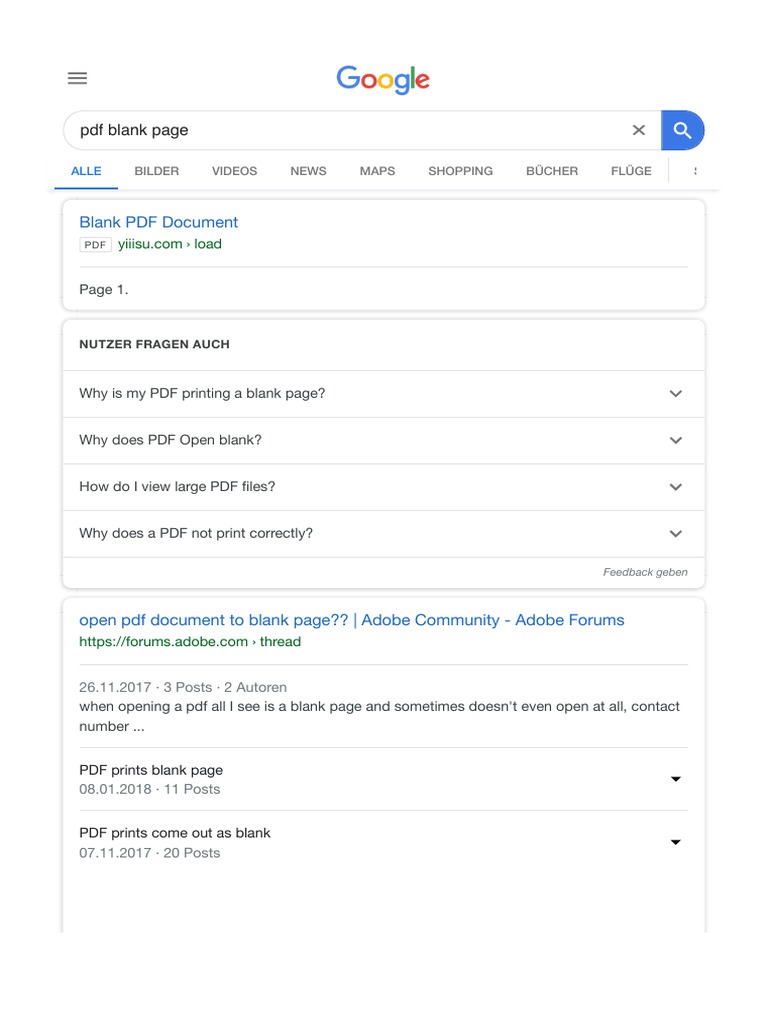Expand "How do I view large PDF files?"
768x1024 pixels.
pyautogui.click(x=676, y=487)
